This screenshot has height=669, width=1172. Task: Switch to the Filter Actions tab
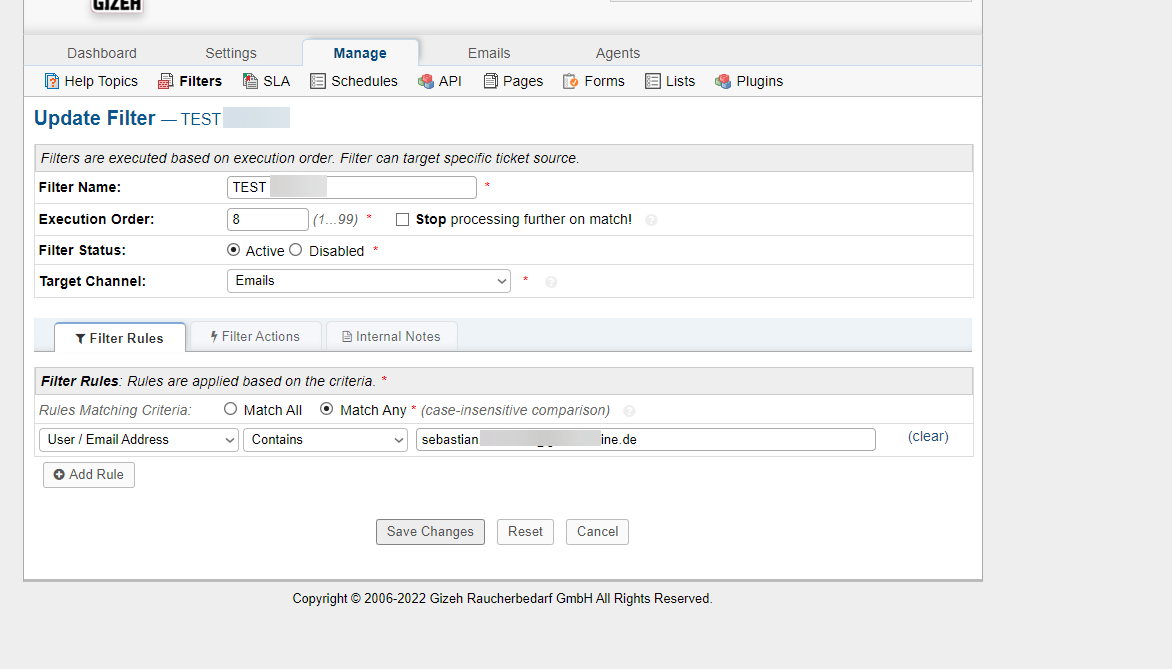(255, 337)
